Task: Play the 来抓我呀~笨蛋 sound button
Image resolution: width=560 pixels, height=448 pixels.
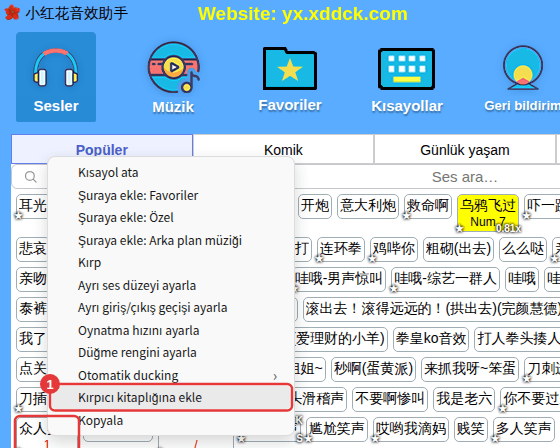Action: point(470,369)
